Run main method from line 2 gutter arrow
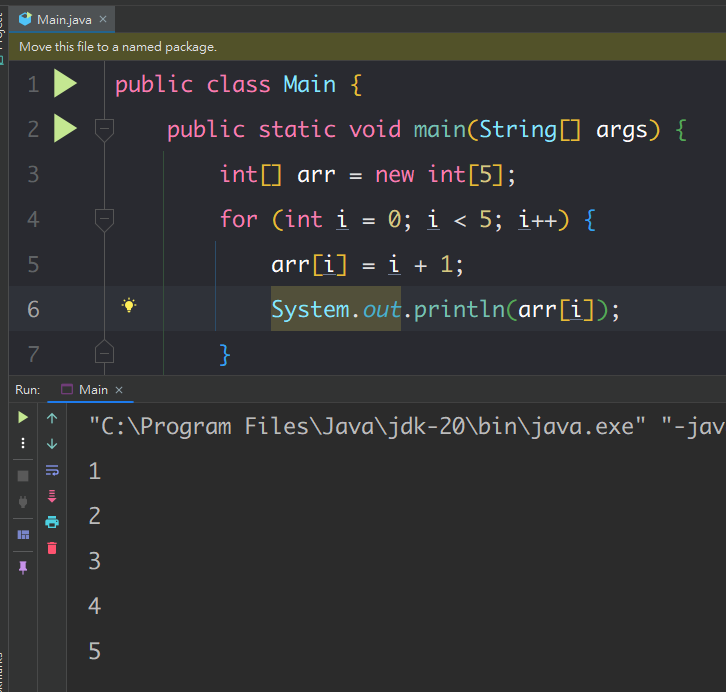 65,128
